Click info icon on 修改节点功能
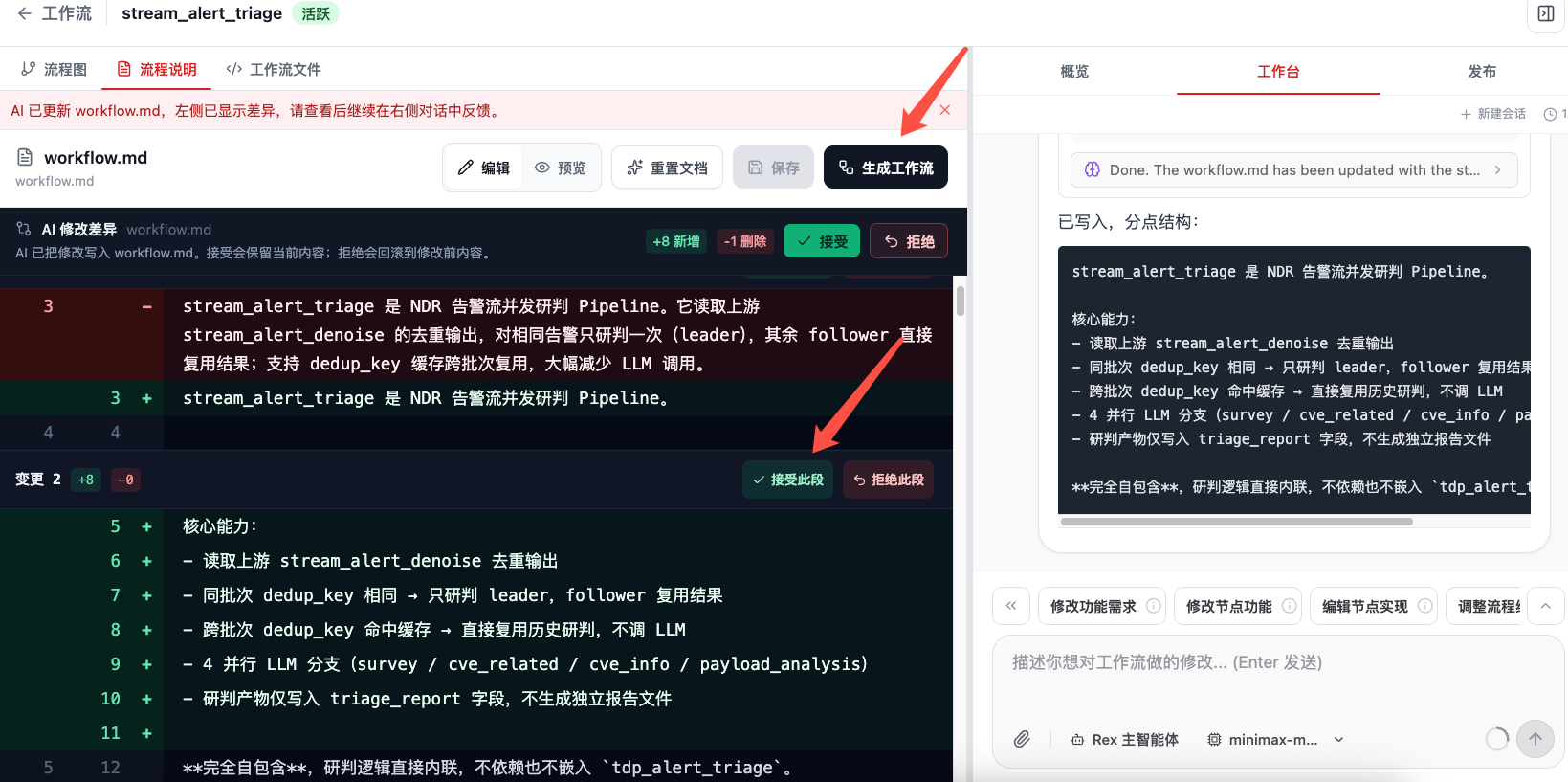Image resolution: width=1568 pixels, height=782 pixels. tap(1289, 606)
